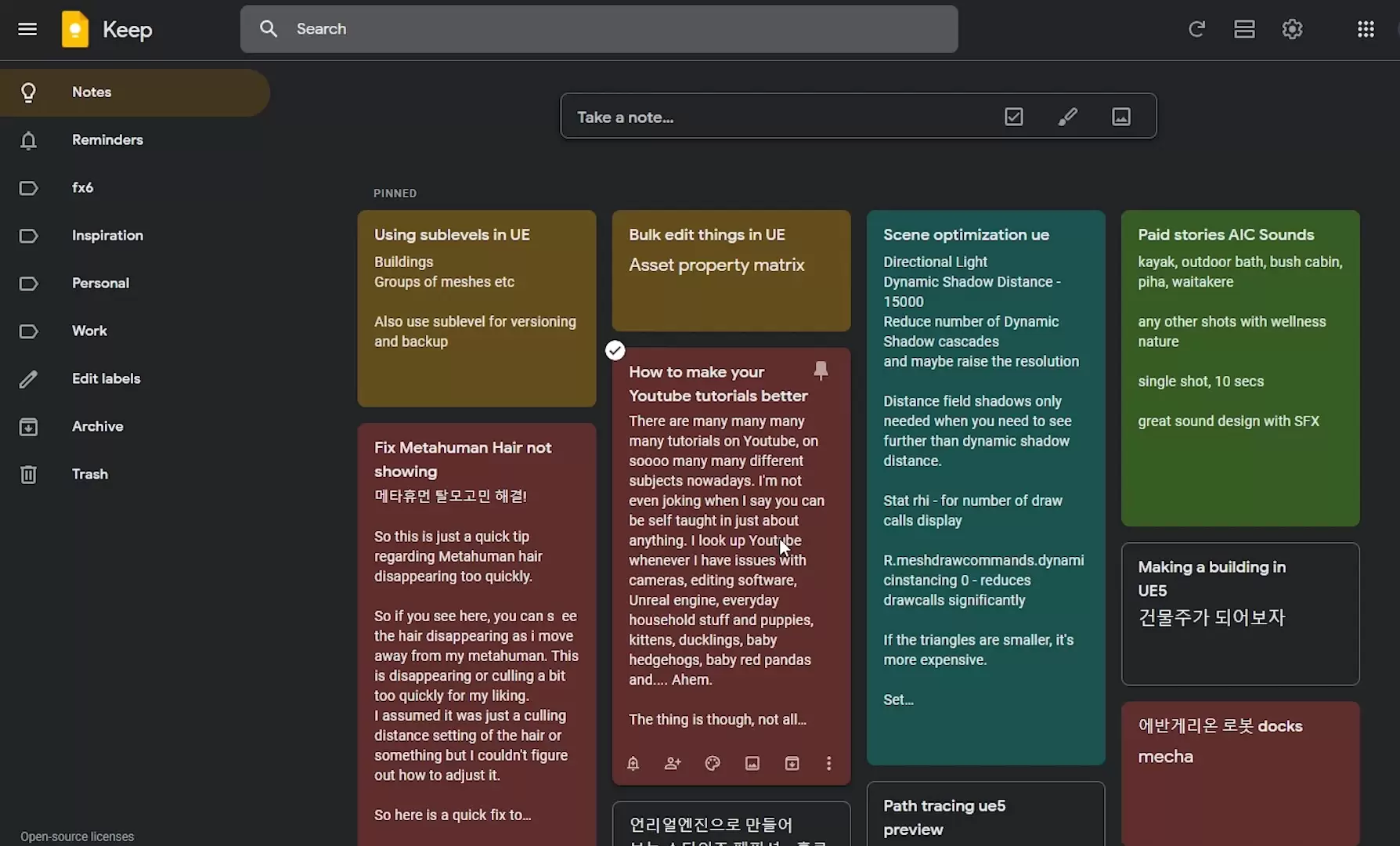1400x846 pixels.
Task: Click the Trash bin icon
Action: [28, 475]
